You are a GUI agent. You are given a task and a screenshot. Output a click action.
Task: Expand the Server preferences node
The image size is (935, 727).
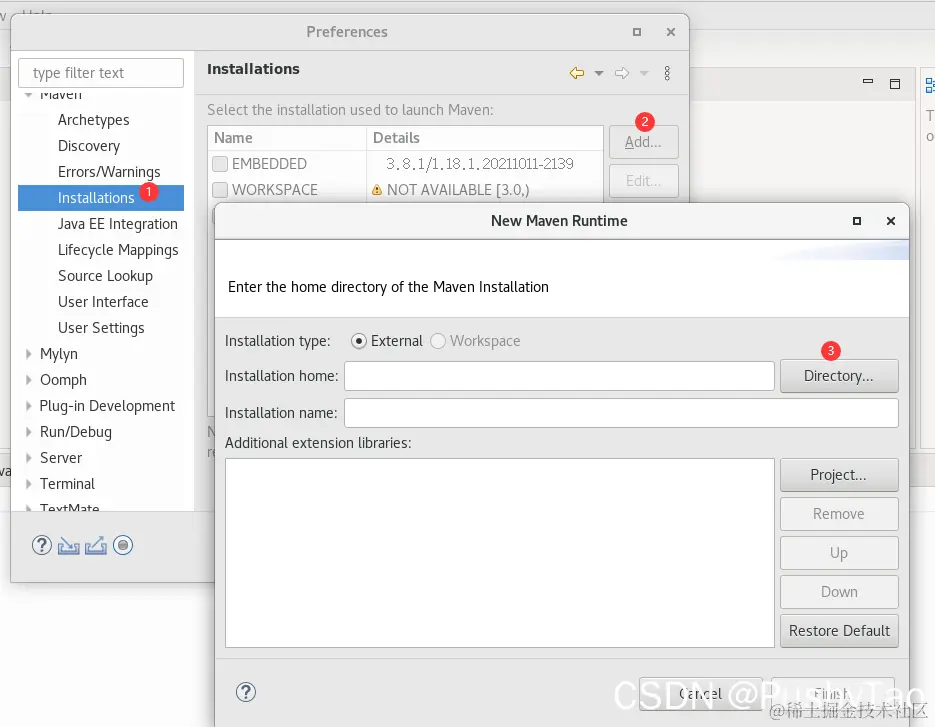click(29, 458)
